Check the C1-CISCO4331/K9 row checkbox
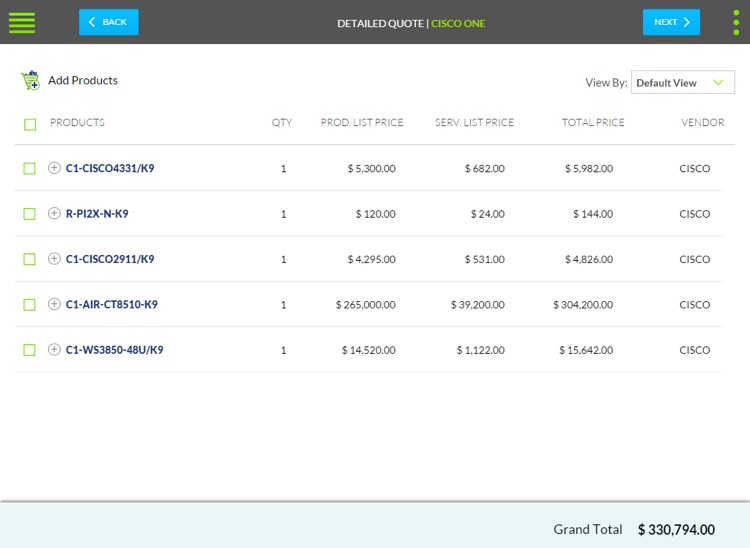This screenshot has height=548, width=750. point(30,168)
